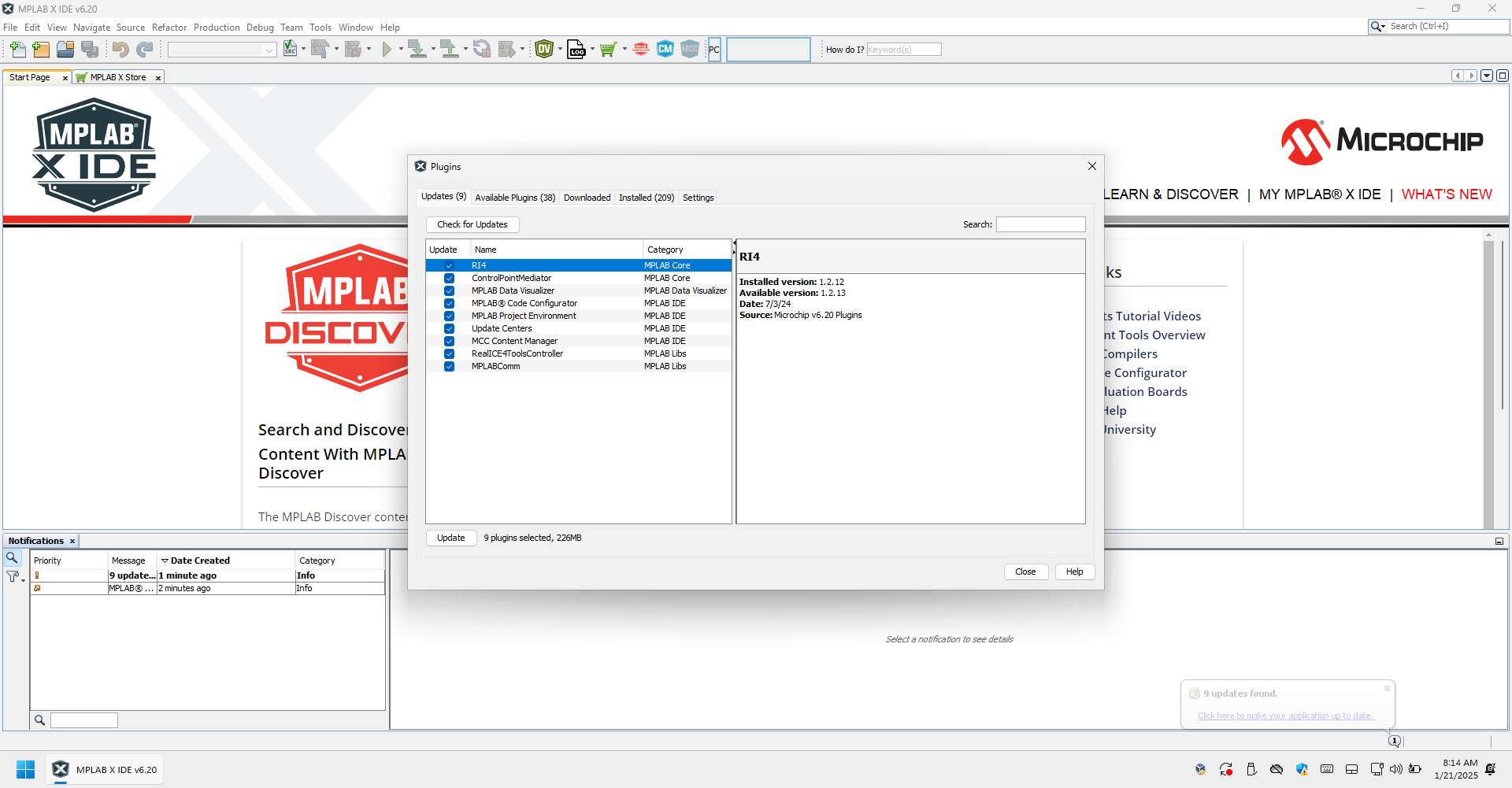The width and height of the screenshot is (1512, 788).
Task: Expand the Debug Project dropdown arrow
Action: pyautogui.click(x=522, y=50)
